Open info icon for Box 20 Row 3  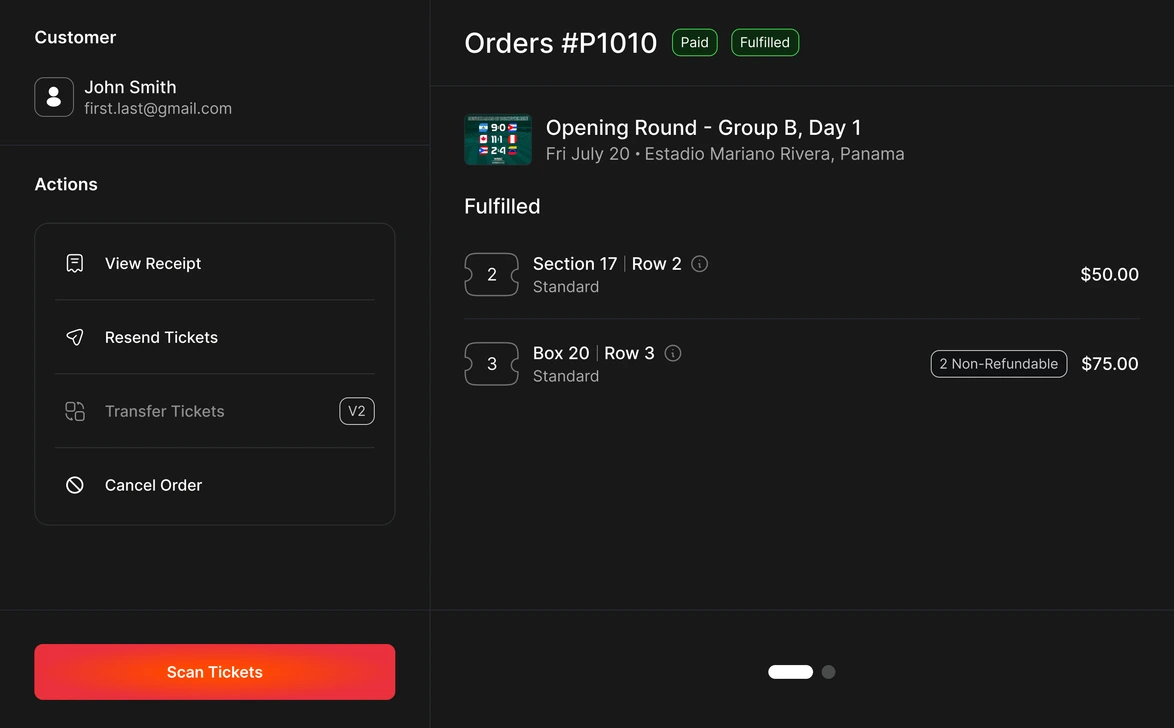pos(673,353)
